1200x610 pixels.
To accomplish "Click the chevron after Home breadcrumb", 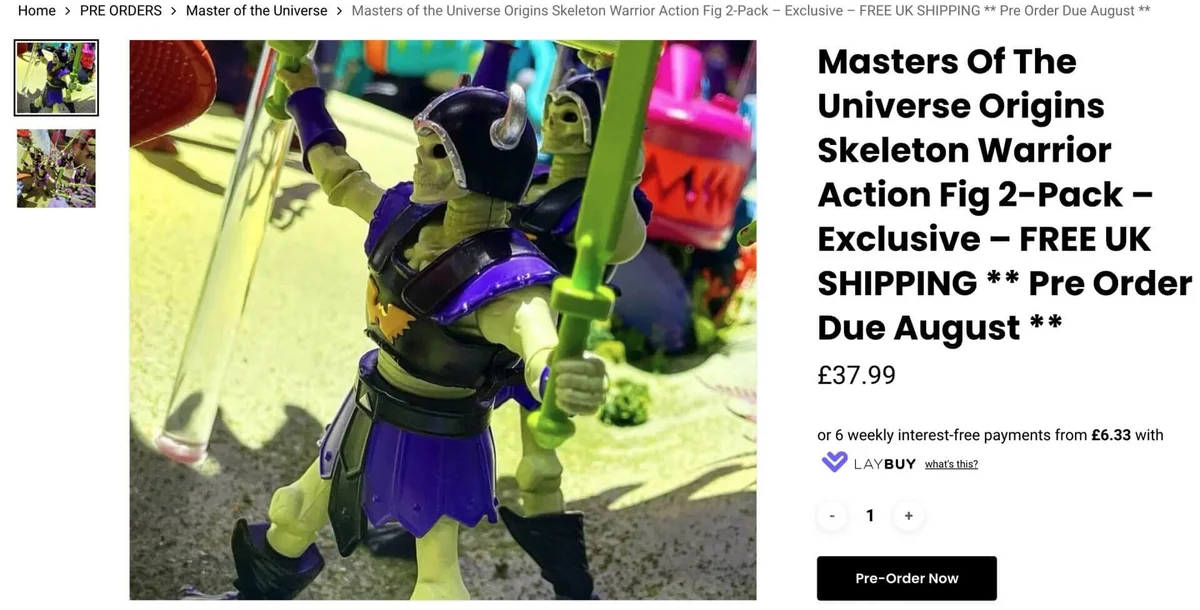I will [x=68, y=11].
